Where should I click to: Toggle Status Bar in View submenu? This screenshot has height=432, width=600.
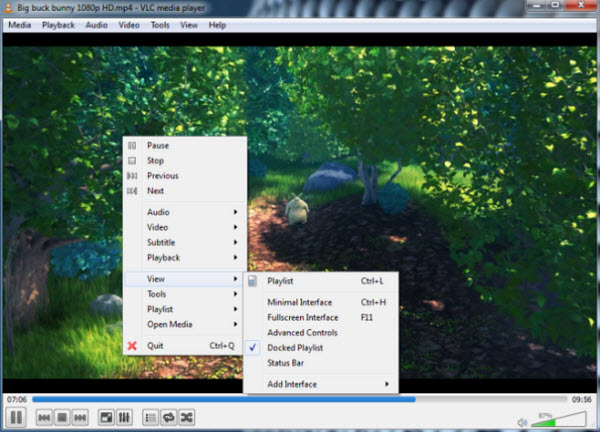[x=284, y=362]
